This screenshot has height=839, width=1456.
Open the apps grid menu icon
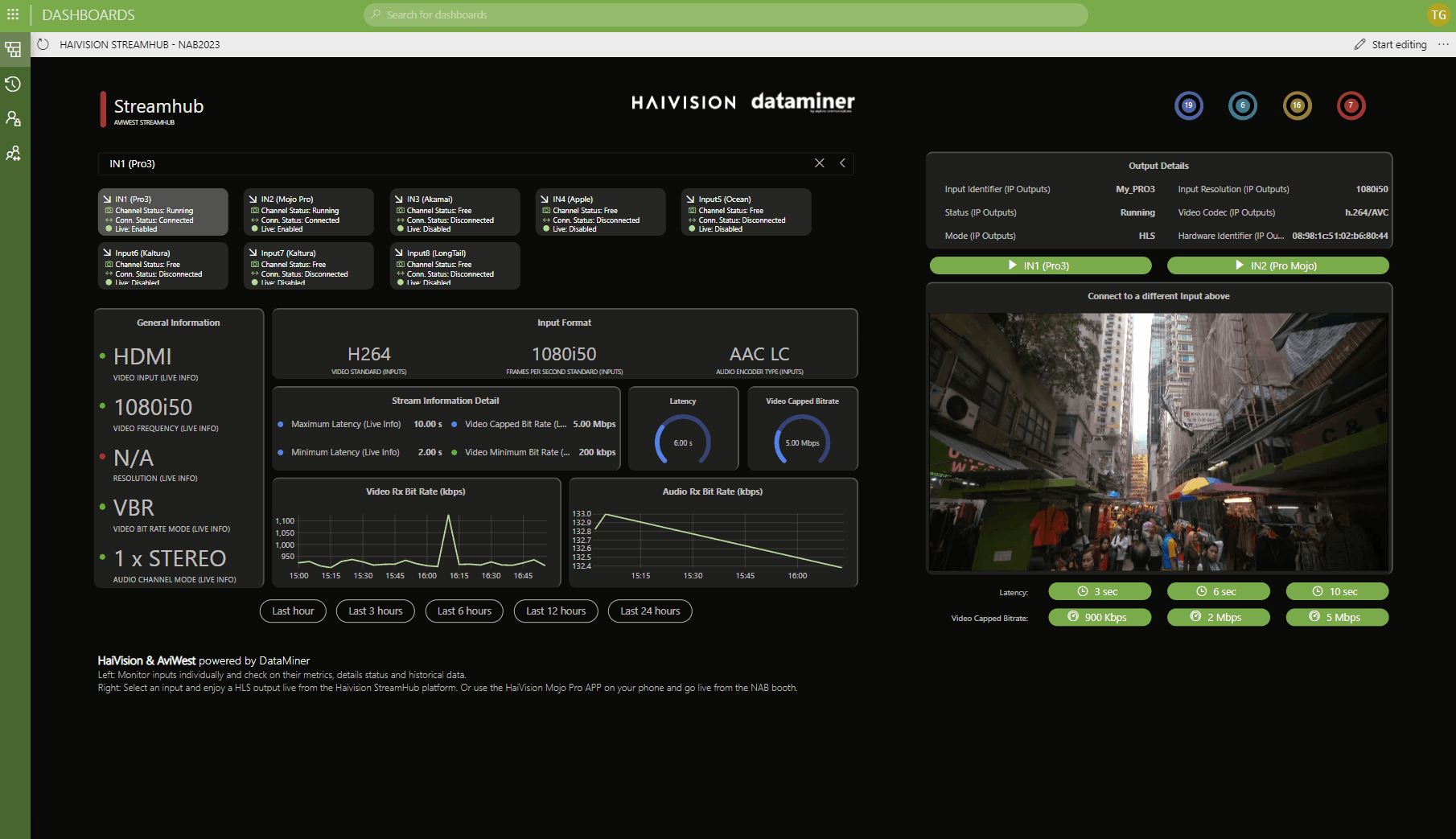pos(13,14)
